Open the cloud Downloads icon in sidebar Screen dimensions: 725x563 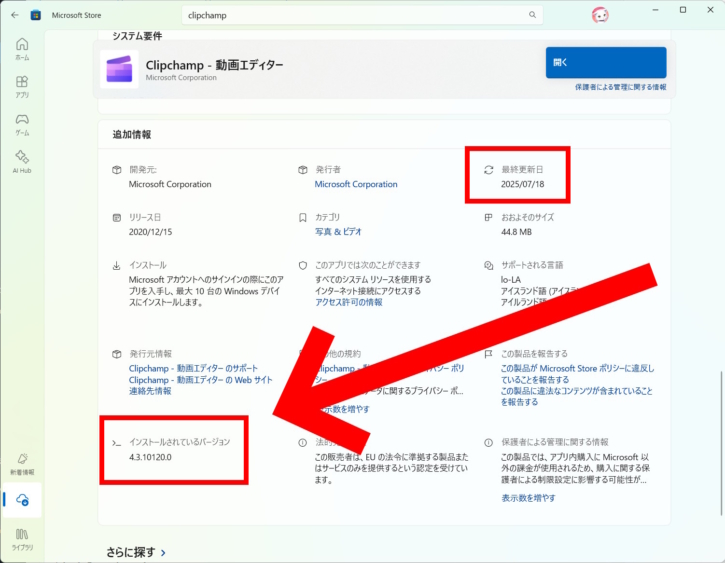(x=22, y=500)
